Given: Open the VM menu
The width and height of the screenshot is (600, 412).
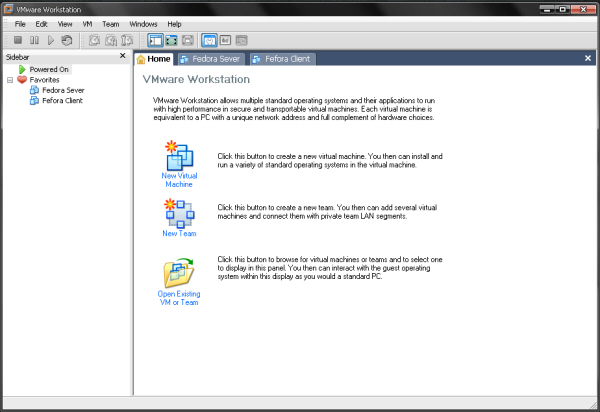Looking at the screenshot, I should [x=87, y=24].
